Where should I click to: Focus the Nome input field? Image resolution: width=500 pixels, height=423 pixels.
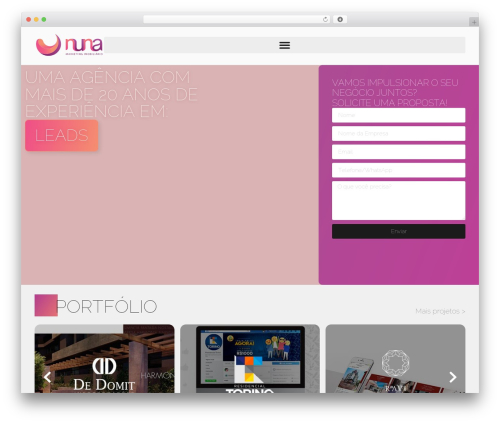(x=398, y=115)
